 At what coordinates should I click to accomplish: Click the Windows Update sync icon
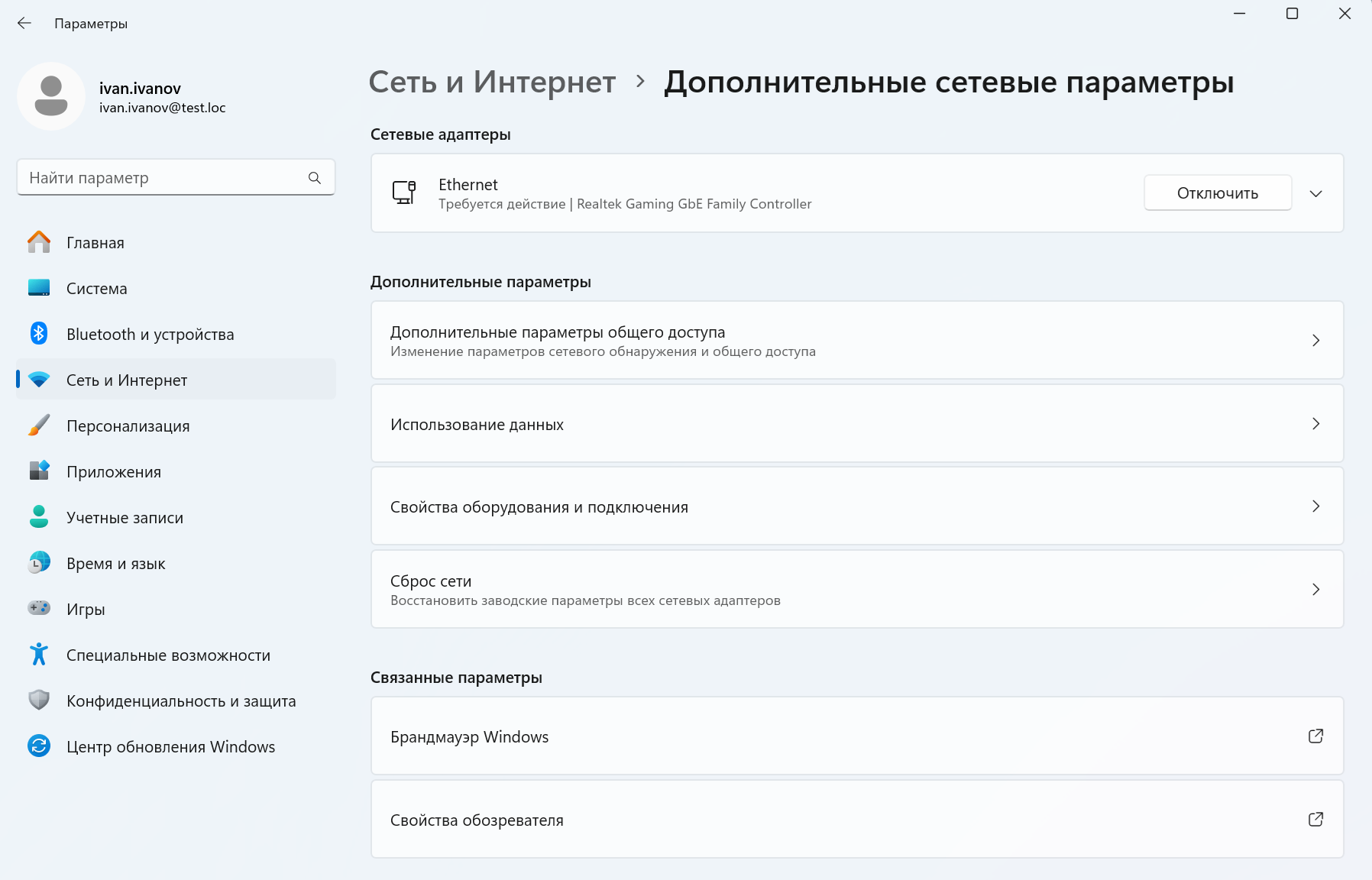click(x=39, y=746)
